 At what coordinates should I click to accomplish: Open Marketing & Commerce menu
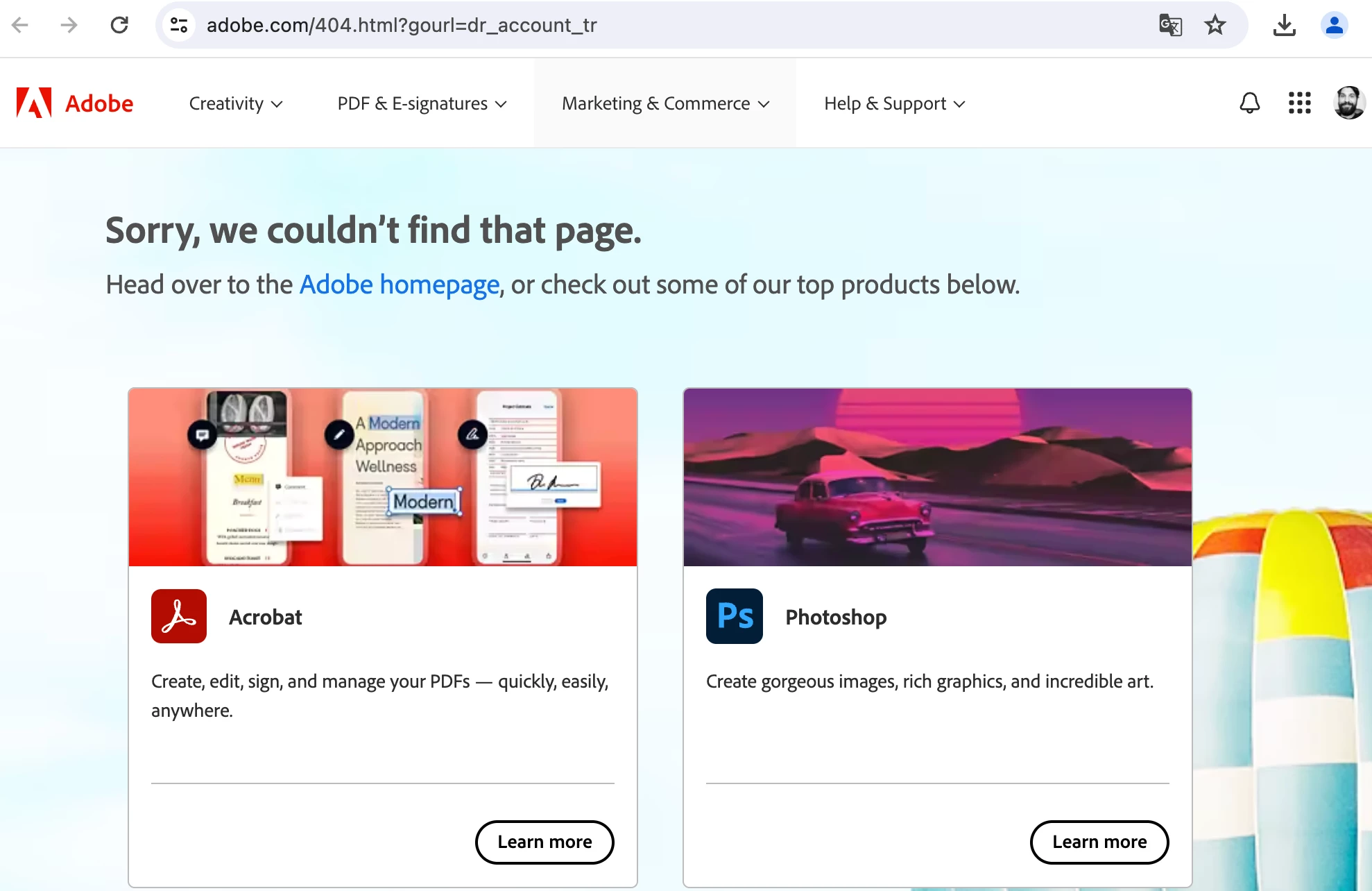pos(665,103)
